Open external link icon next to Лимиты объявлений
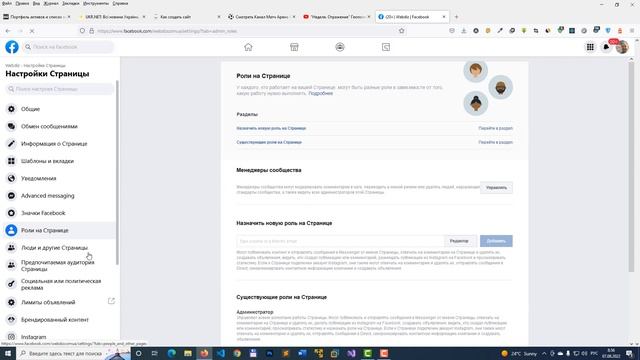640x360 pixels. click(x=111, y=301)
